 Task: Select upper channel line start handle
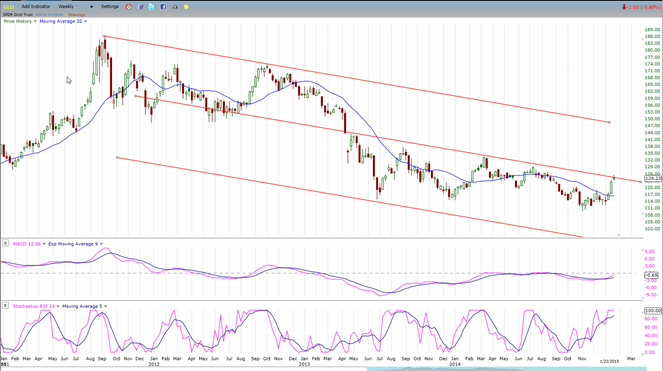click(x=104, y=36)
